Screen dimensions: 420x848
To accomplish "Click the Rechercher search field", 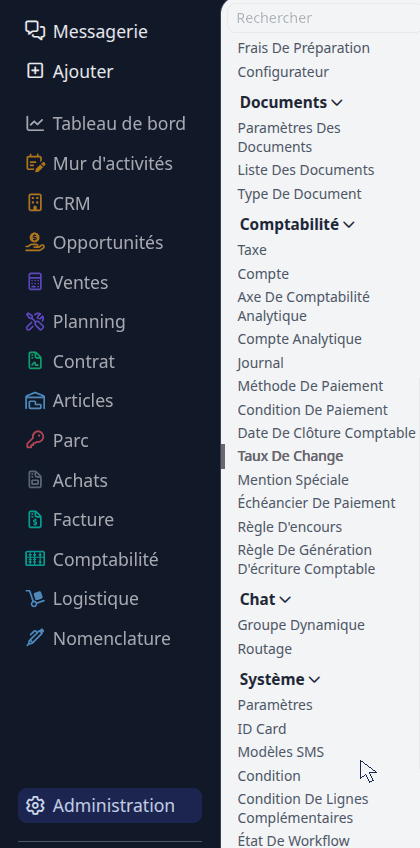I will [323, 18].
